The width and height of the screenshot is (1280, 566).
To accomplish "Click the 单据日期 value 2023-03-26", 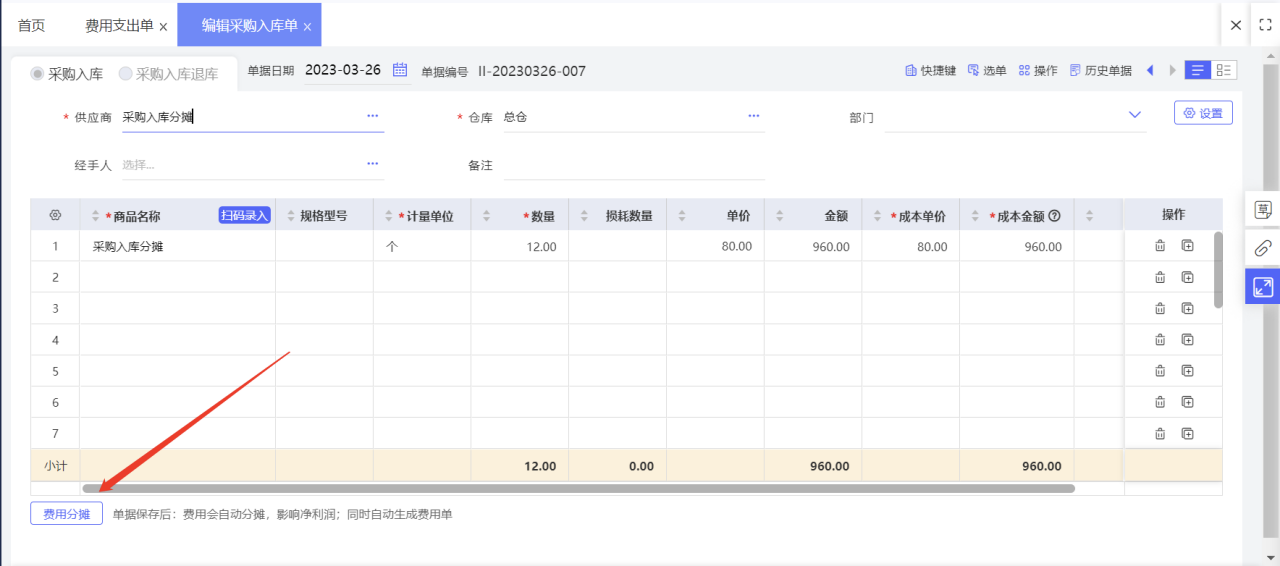I will [343, 70].
